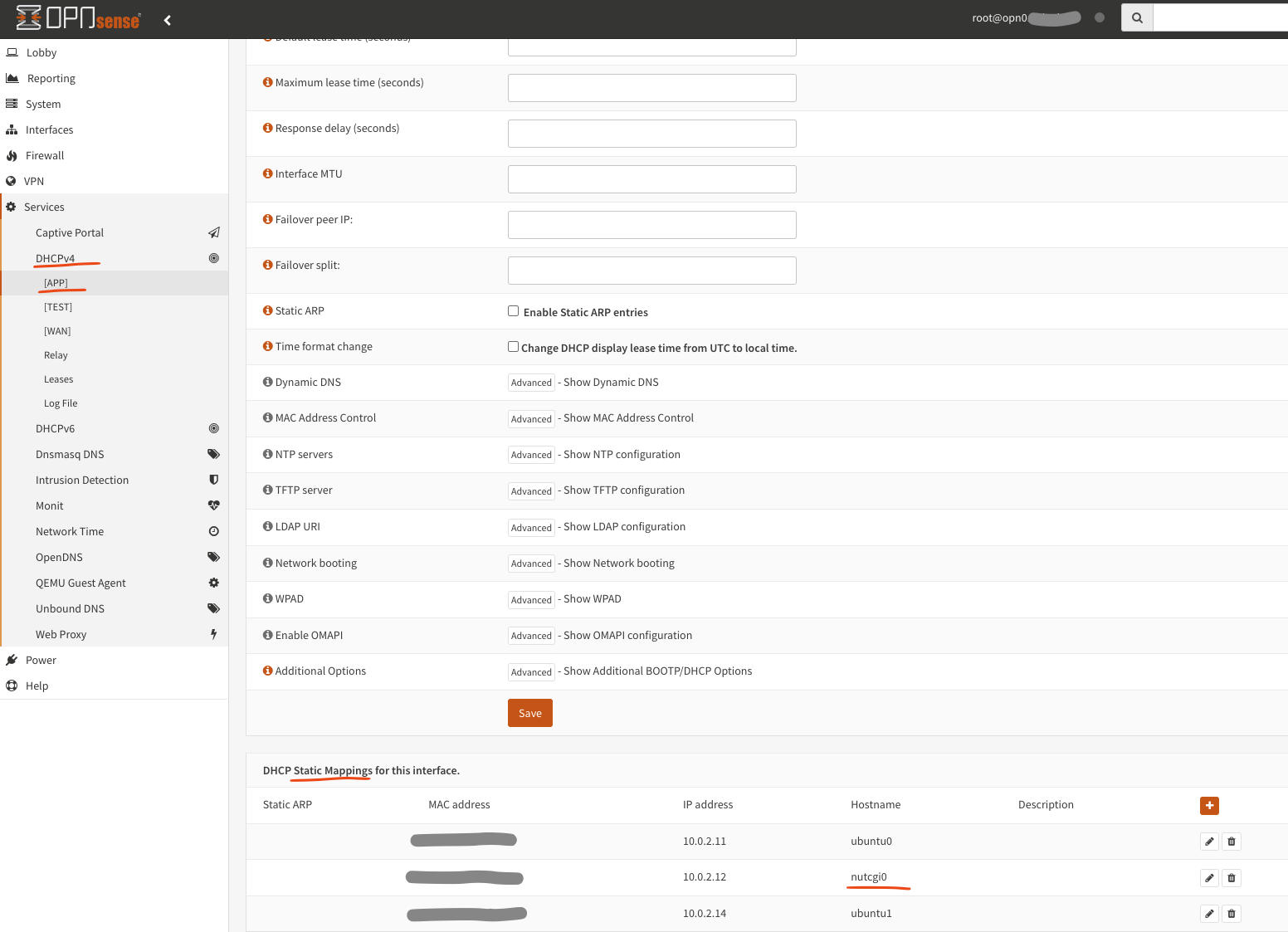Screen dimensions: 1288x932
Task: Show Advanced NTP configuration options
Action: coord(531,455)
